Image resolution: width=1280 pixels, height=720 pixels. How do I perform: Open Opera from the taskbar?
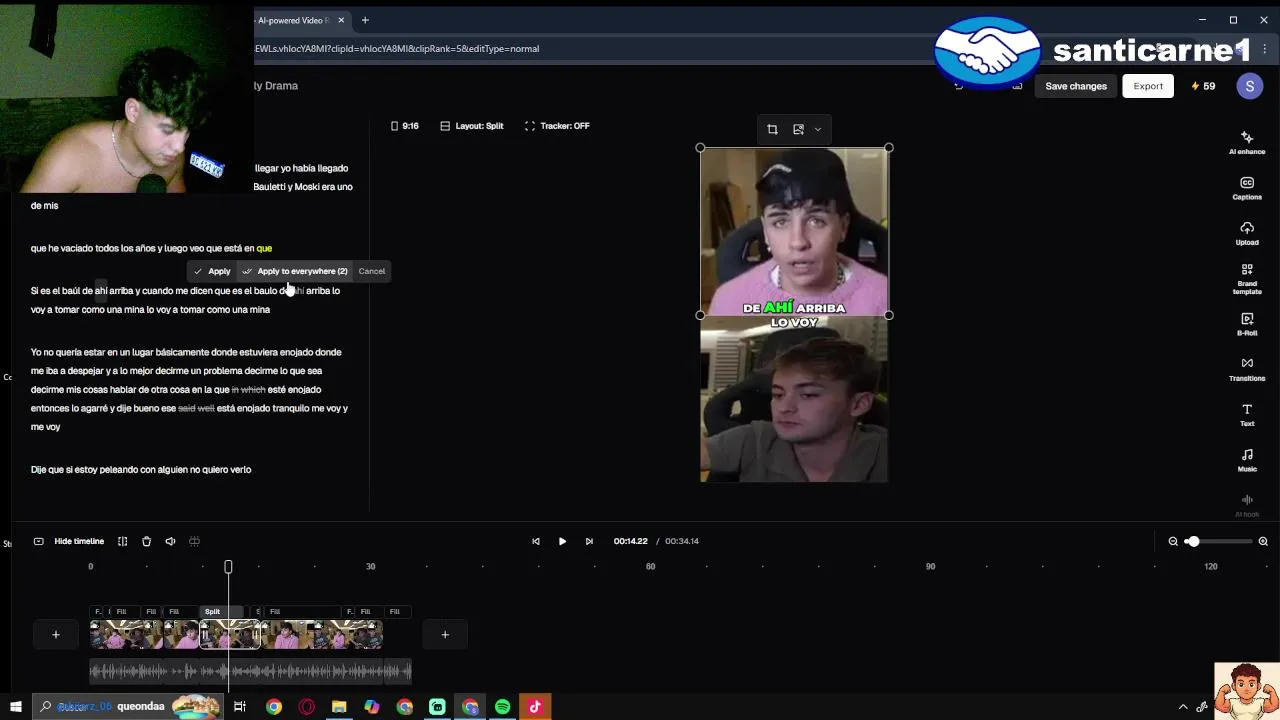[x=306, y=707]
